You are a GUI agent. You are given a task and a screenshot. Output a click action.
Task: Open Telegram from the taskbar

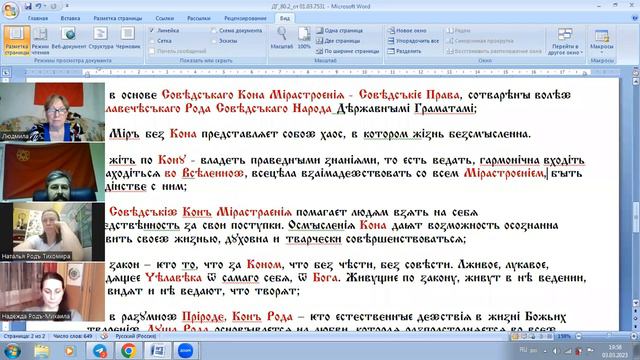(x=100, y=351)
